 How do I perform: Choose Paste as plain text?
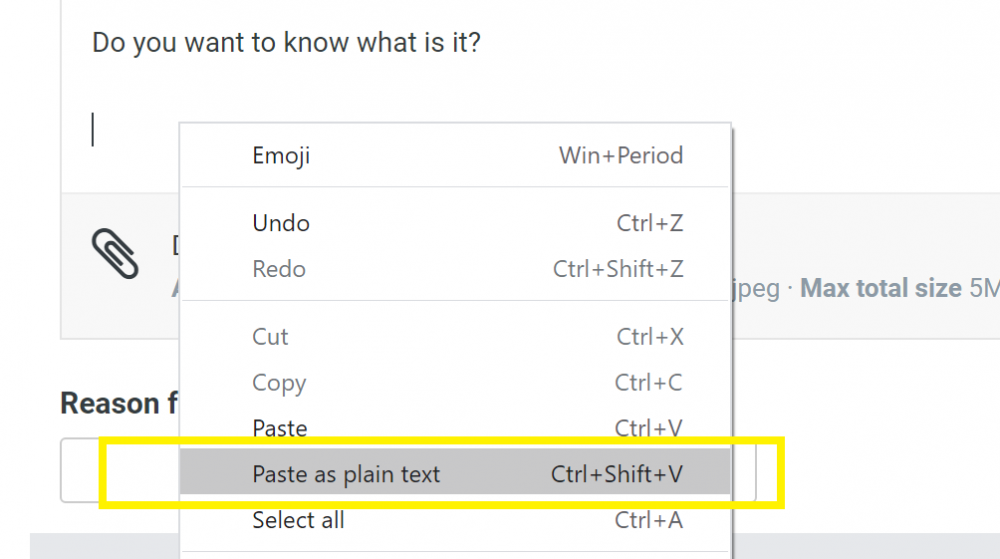(x=346, y=475)
